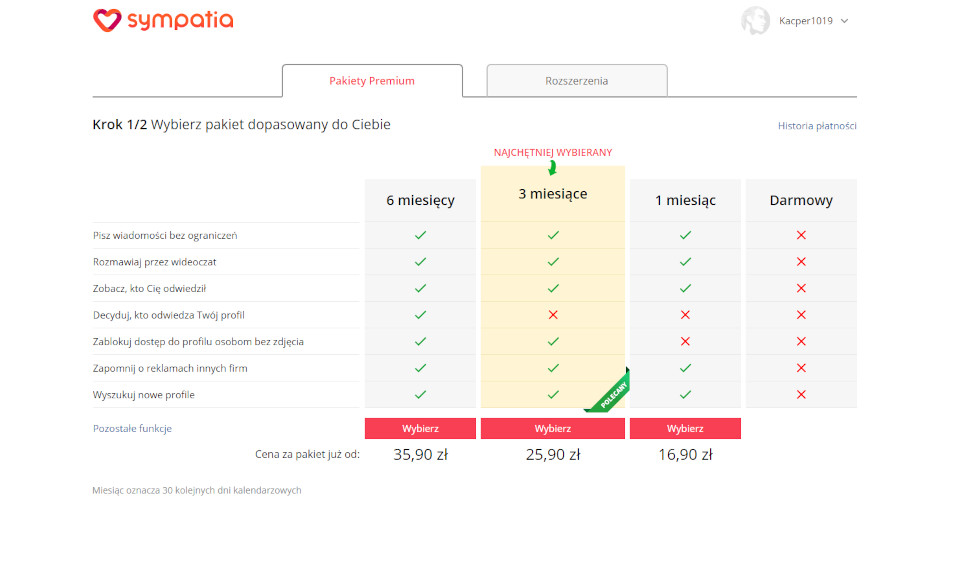Screen dimensions: 960x561
Task: Open Pozostałe funkcje link
Action: (x=132, y=428)
